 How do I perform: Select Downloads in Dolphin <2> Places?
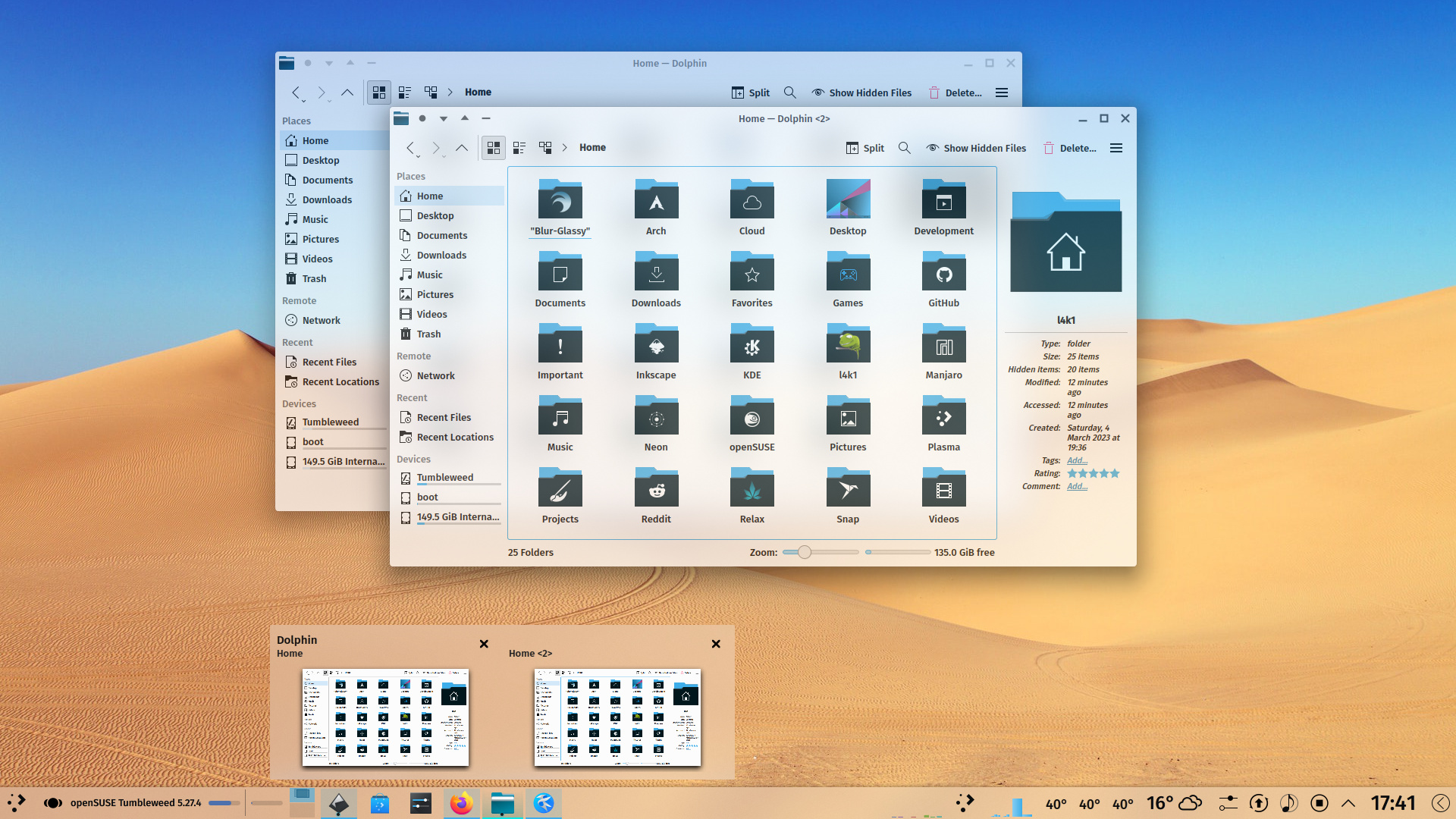[449, 255]
